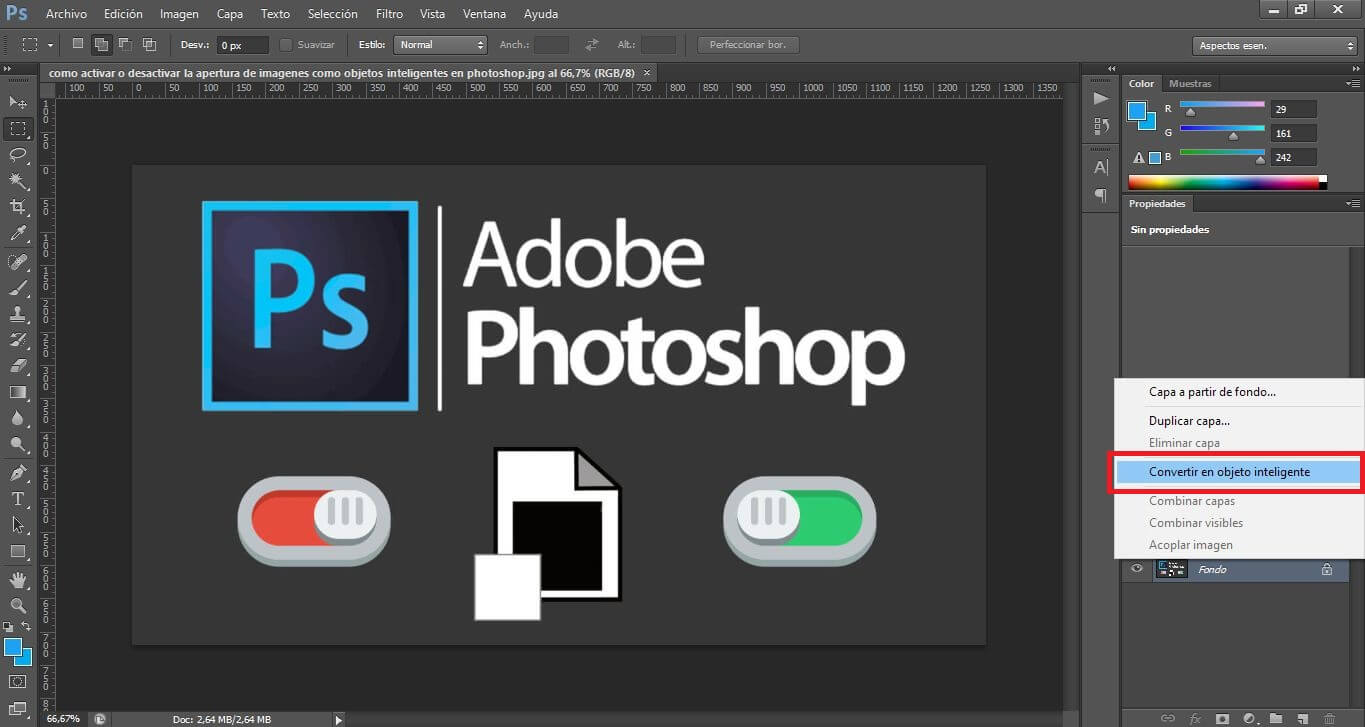Expand the toolbox to two columns
1365x727 pixels.
[x=8, y=68]
